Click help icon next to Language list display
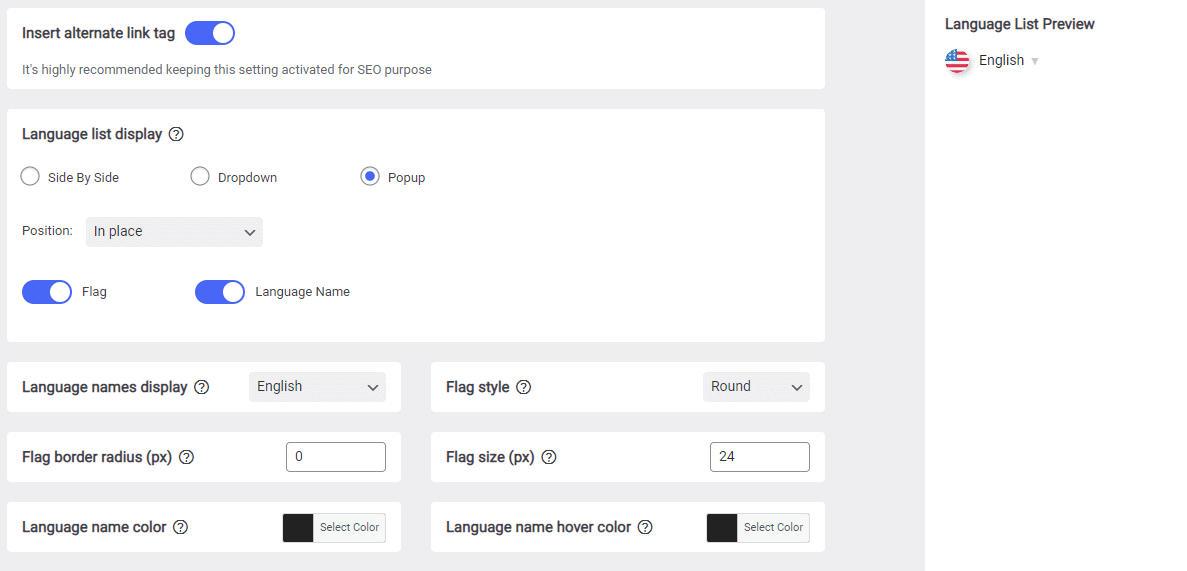 (176, 134)
